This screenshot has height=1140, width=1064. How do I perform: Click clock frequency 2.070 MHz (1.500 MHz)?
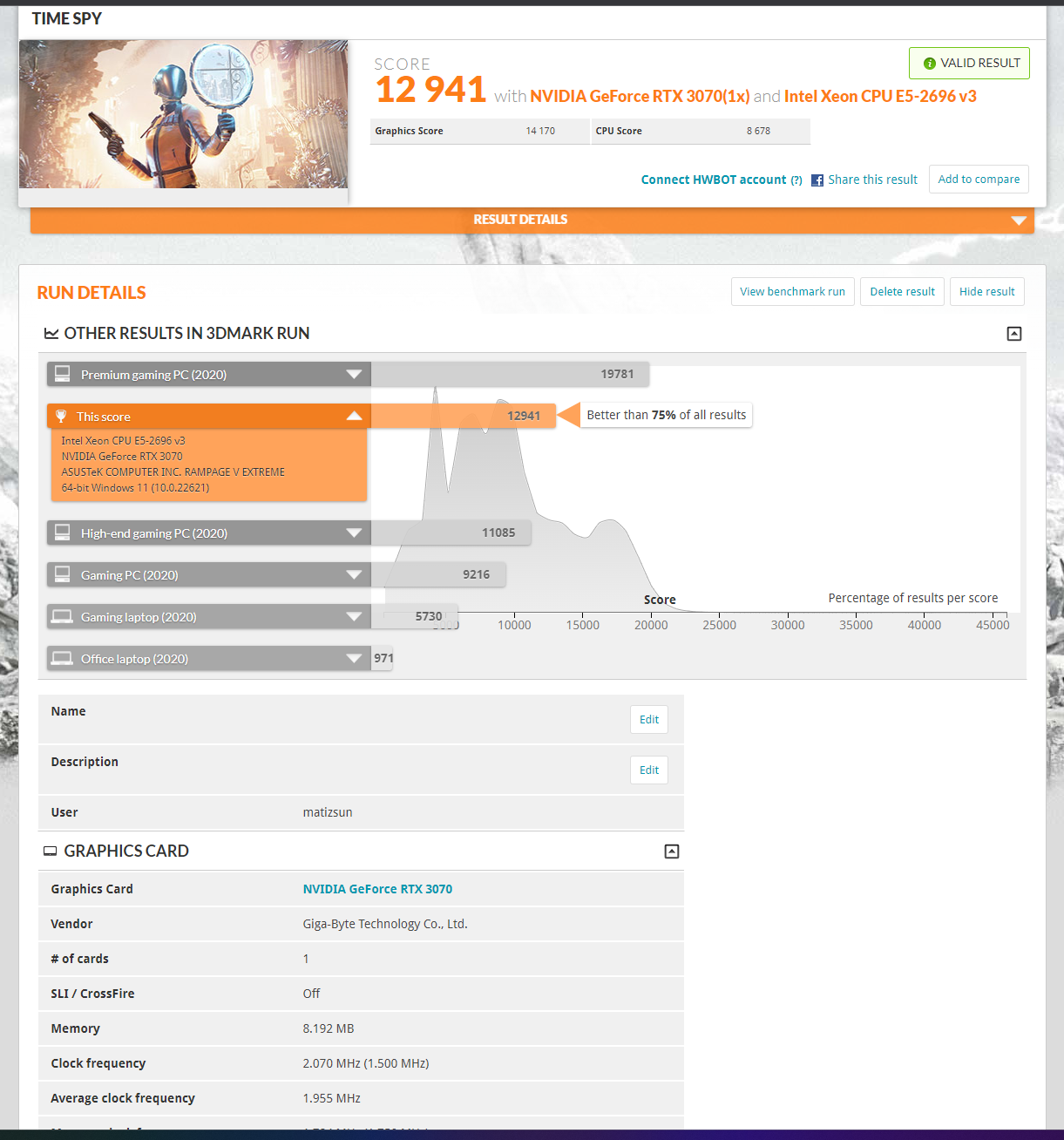tap(366, 1063)
